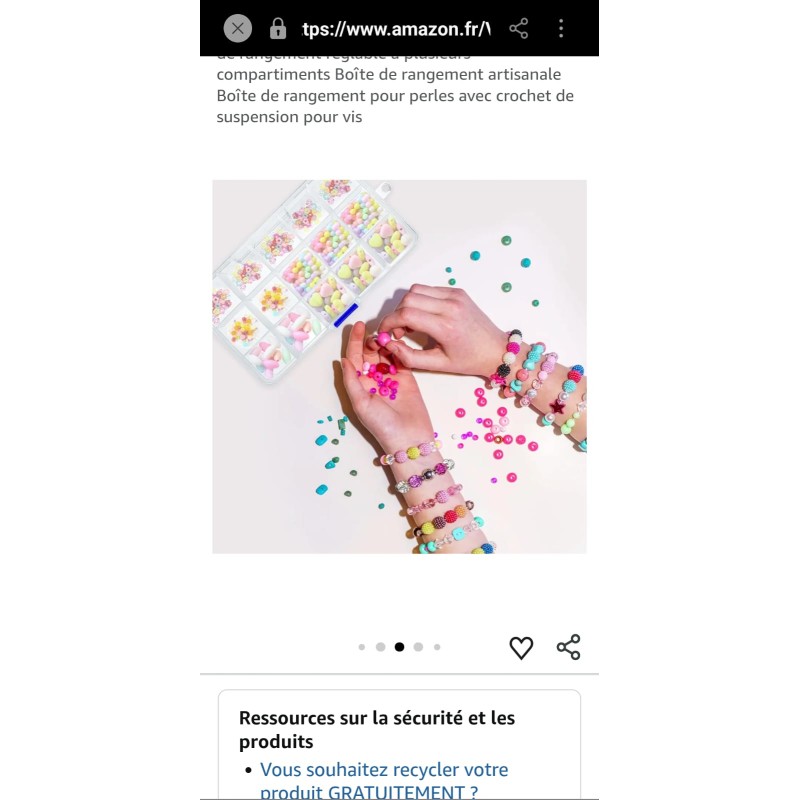Screen dimensions: 800x800
Task: Open the three-dot overflow menu
Action: 561,29
